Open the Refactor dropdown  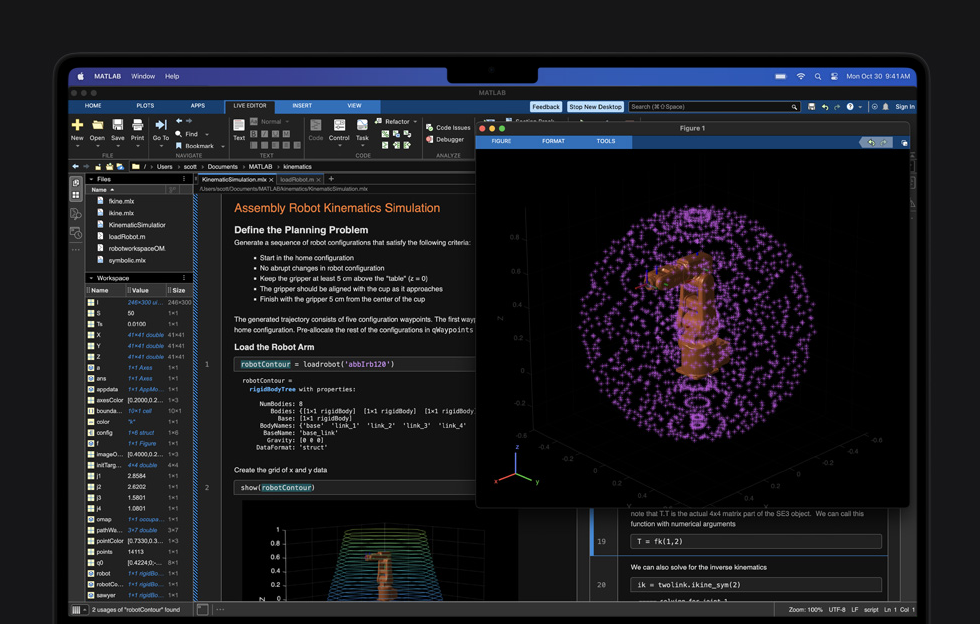396,121
